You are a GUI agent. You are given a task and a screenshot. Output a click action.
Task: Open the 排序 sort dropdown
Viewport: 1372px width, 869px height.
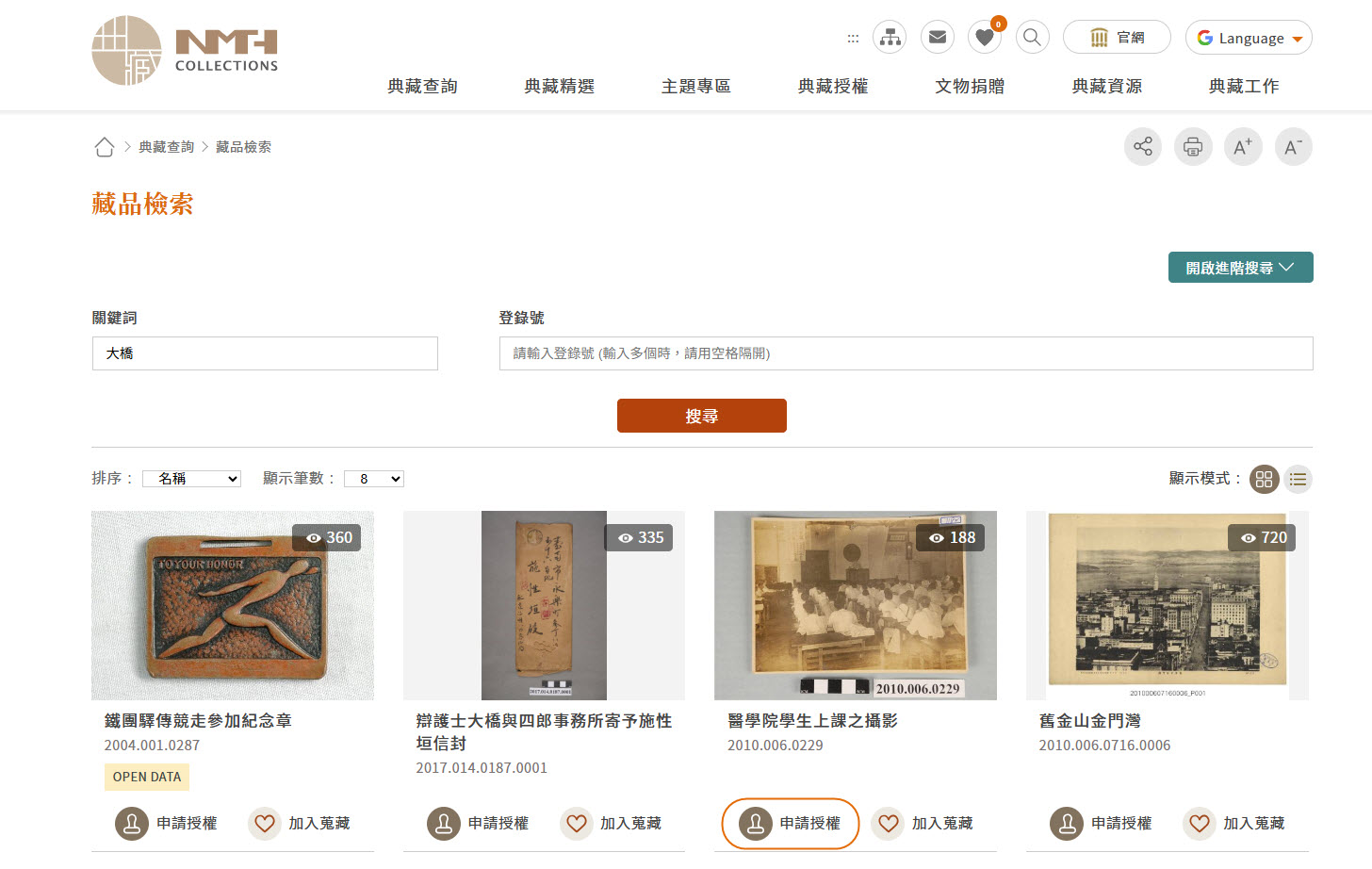pos(191,479)
